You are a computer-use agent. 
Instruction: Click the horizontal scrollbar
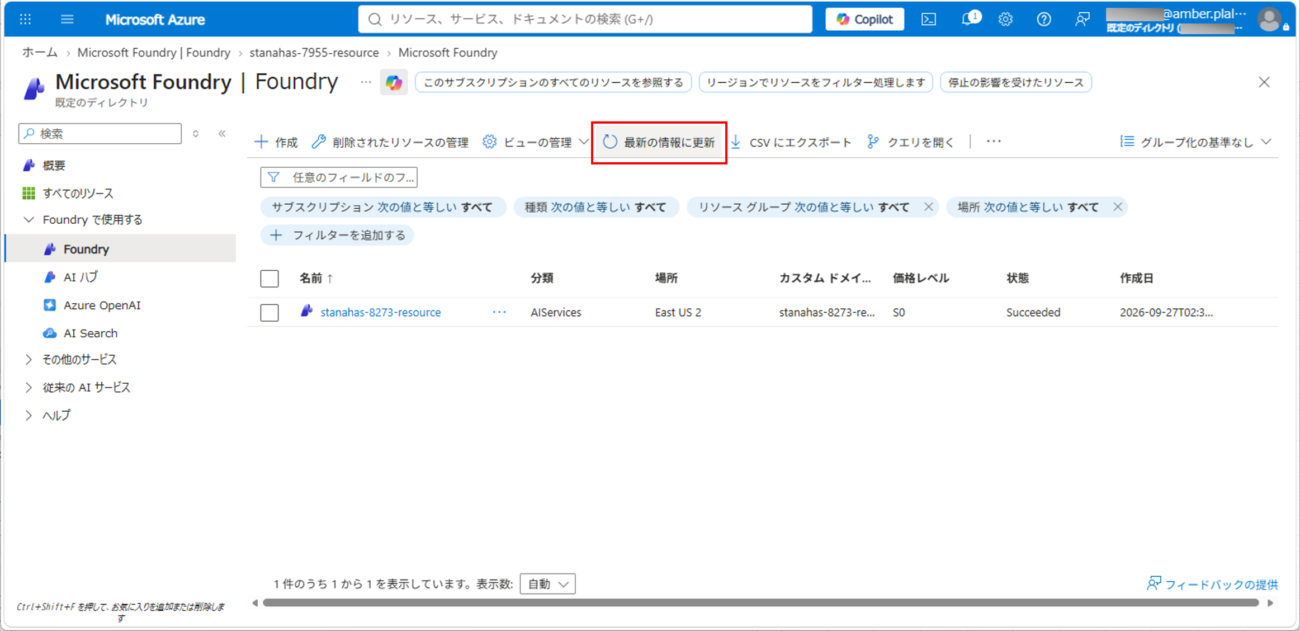point(761,603)
